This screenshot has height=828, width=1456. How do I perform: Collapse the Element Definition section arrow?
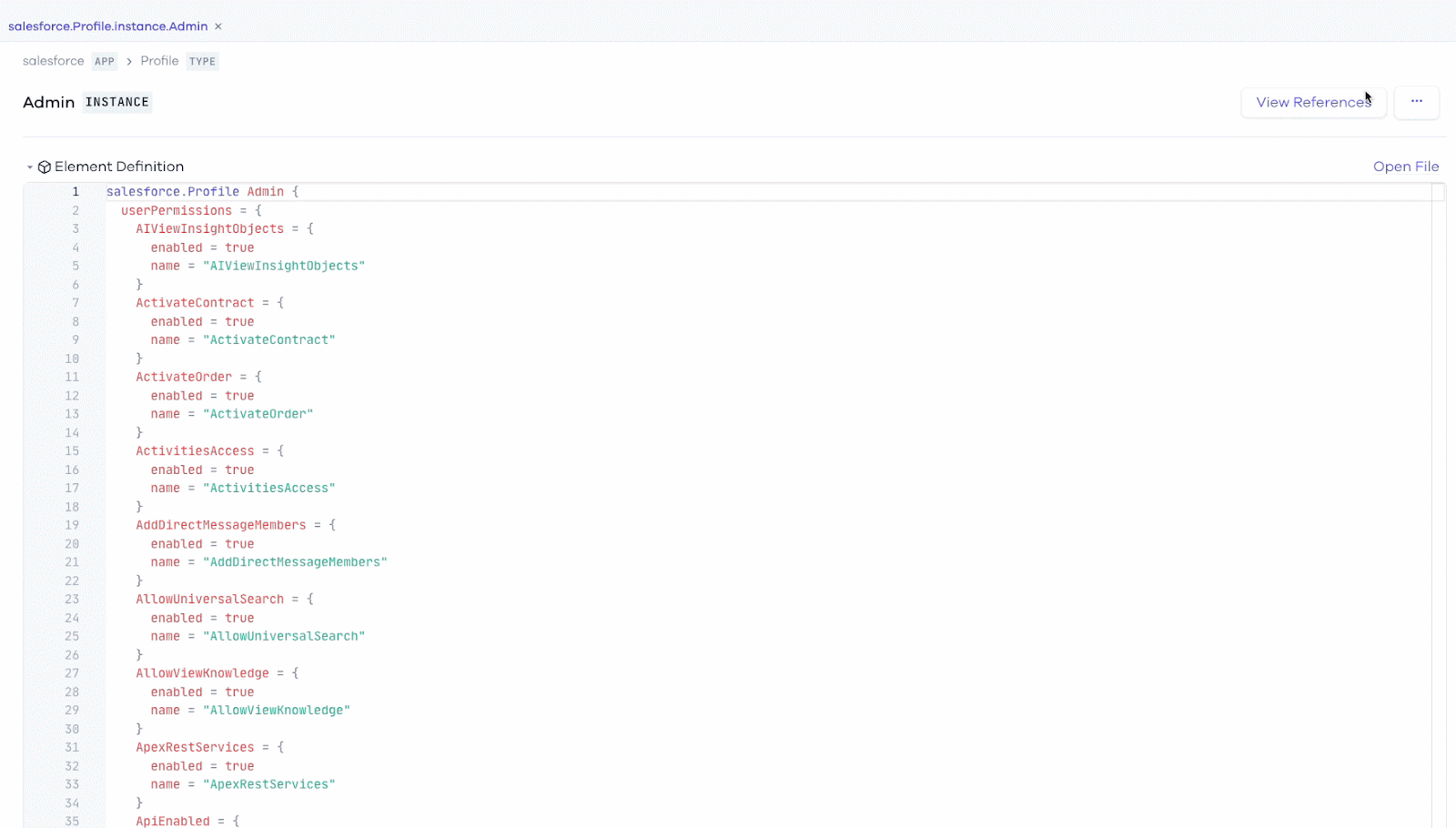pyautogui.click(x=30, y=167)
